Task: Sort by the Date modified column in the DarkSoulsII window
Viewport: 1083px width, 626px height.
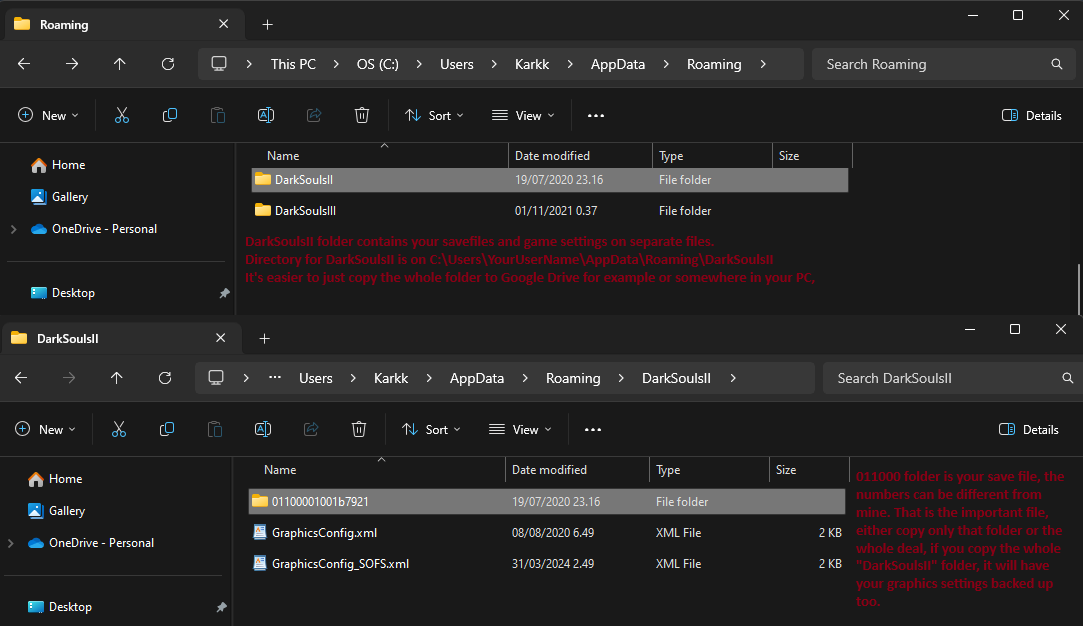Action: [x=549, y=469]
